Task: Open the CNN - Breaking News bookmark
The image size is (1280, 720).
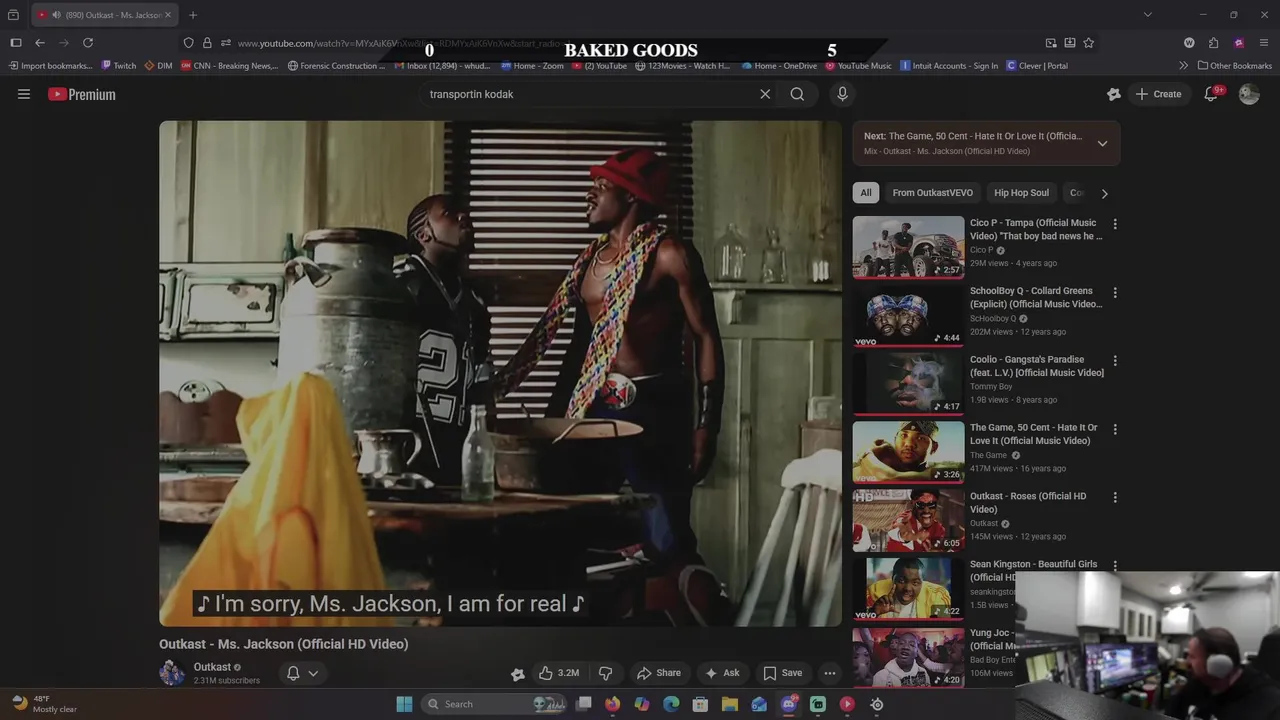Action: point(230,66)
